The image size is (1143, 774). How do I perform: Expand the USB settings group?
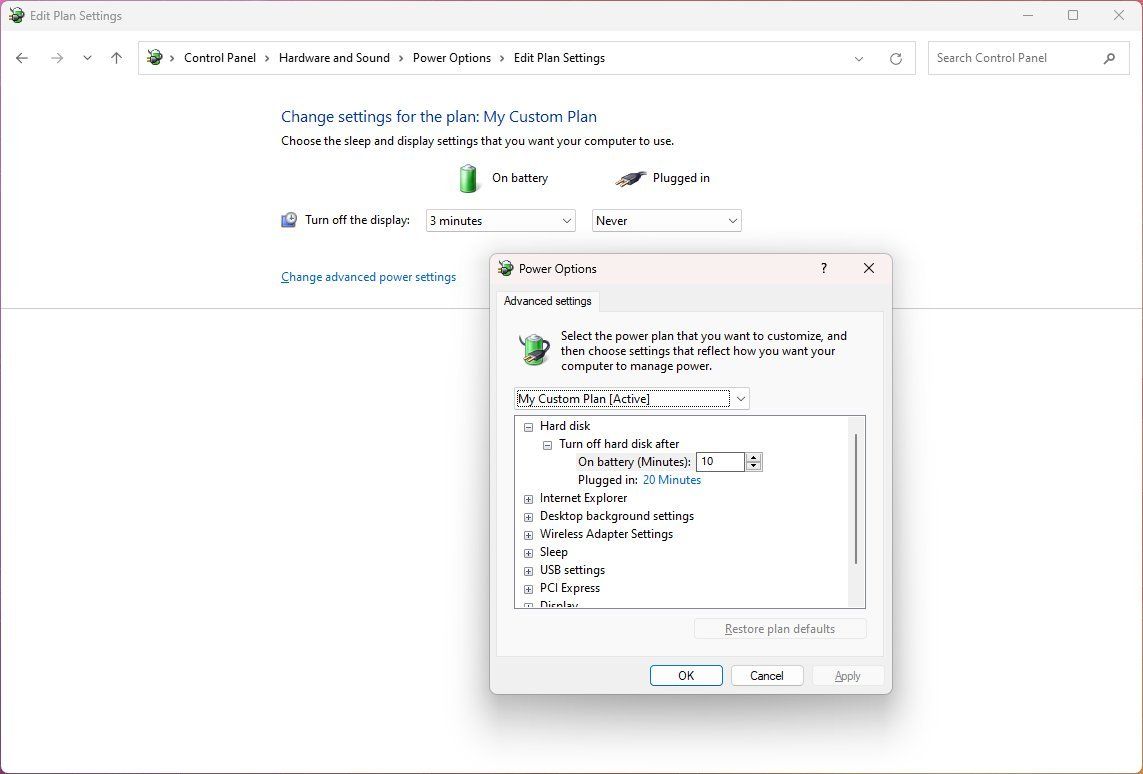click(528, 570)
